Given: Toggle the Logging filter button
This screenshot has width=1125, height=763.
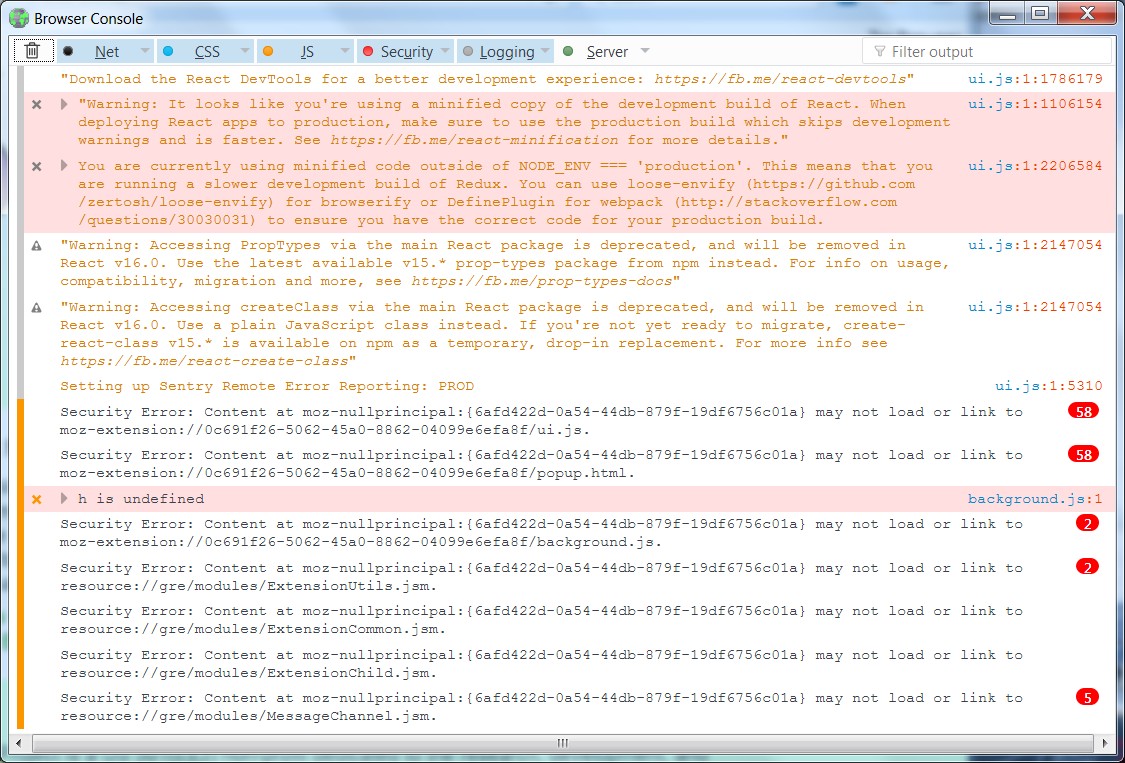Looking at the screenshot, I should point(497,52).
